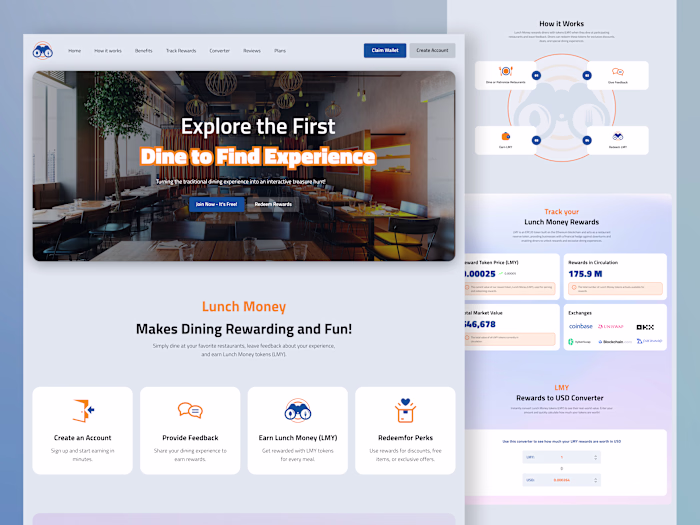Click the info icon in Total Market Value note
The height and width of the screenshot is (525, 700).
[x=467, y=338]
